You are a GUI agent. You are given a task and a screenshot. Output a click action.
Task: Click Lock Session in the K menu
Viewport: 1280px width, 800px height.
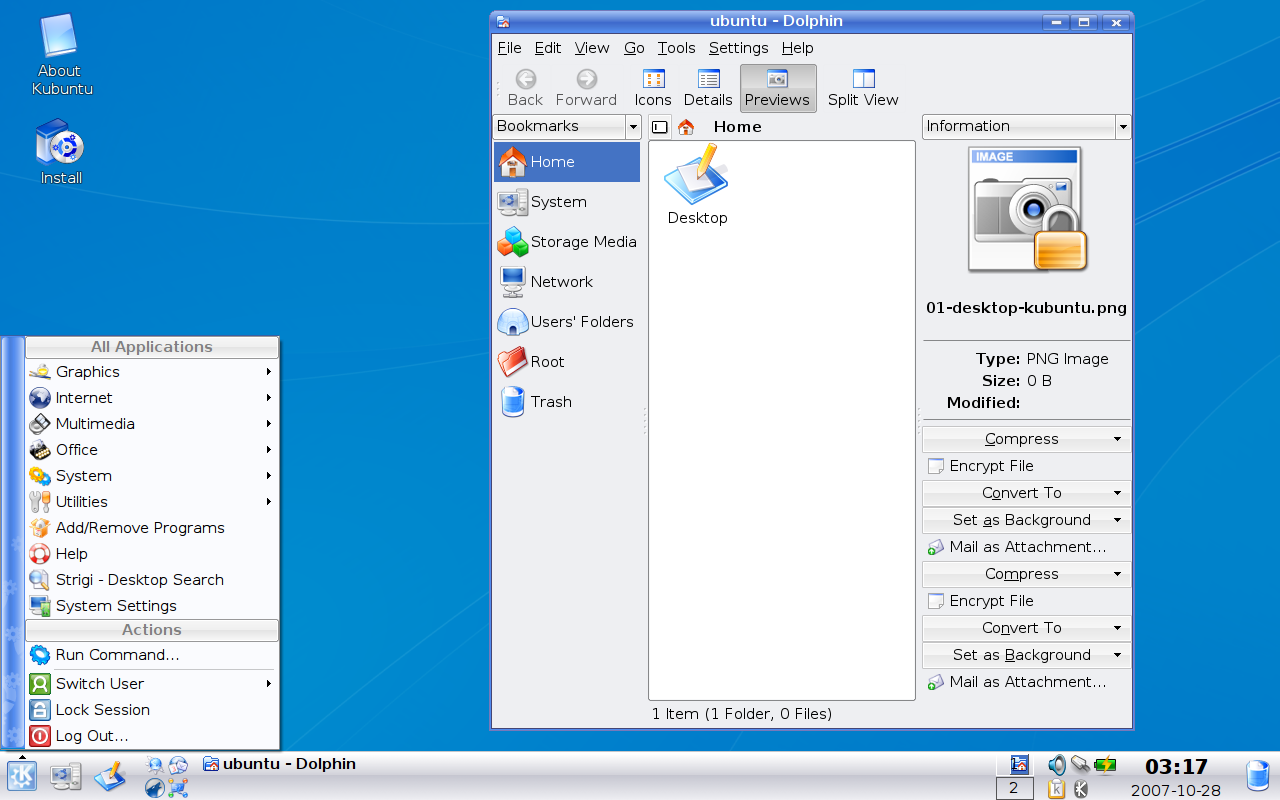[152, 710]
